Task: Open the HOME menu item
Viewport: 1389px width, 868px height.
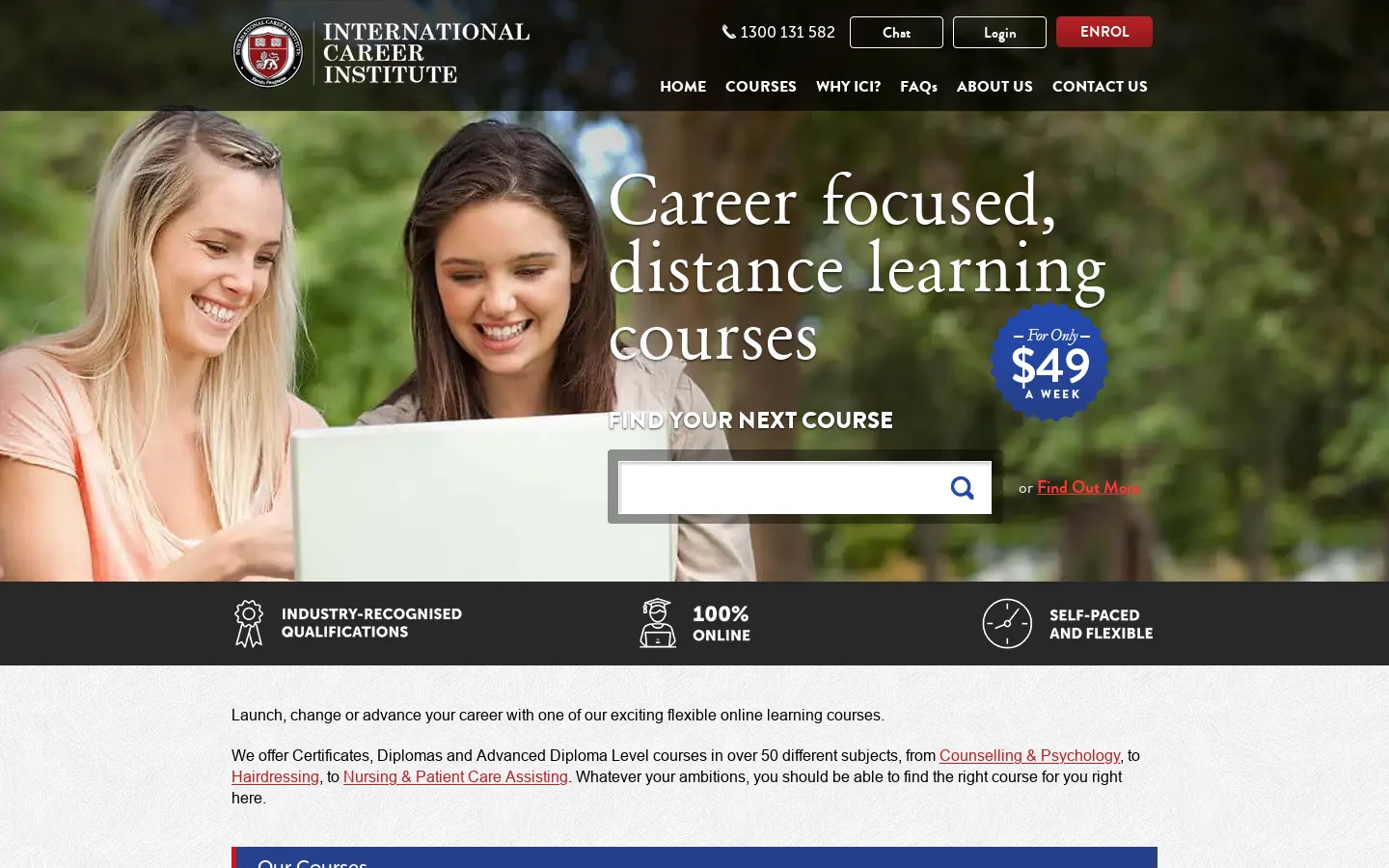Action: point(683,87)
